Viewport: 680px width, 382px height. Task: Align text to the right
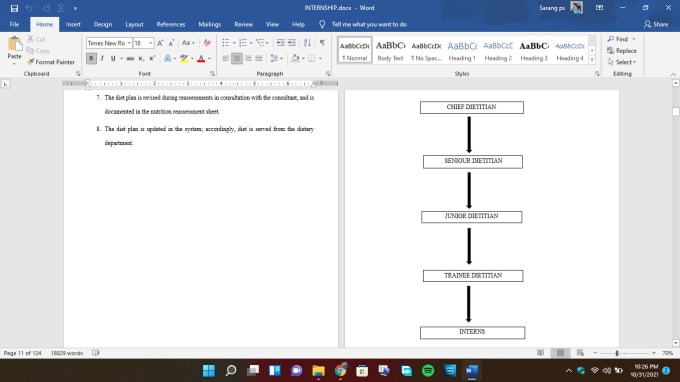point(248,58)
